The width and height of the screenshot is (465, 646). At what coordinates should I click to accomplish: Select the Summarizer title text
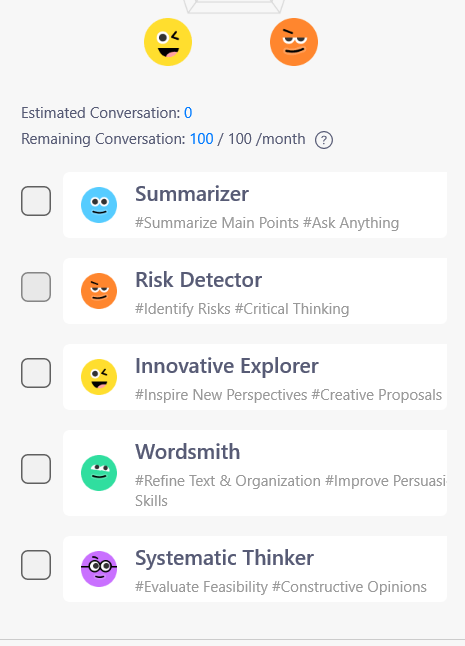point(192,194)
